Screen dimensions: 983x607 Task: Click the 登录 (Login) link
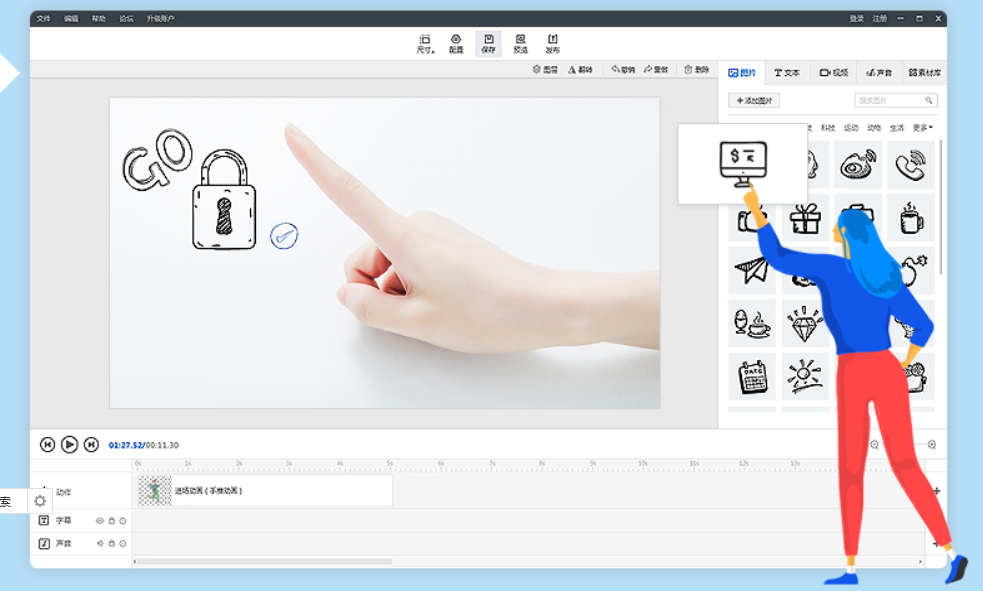[856, 18]
